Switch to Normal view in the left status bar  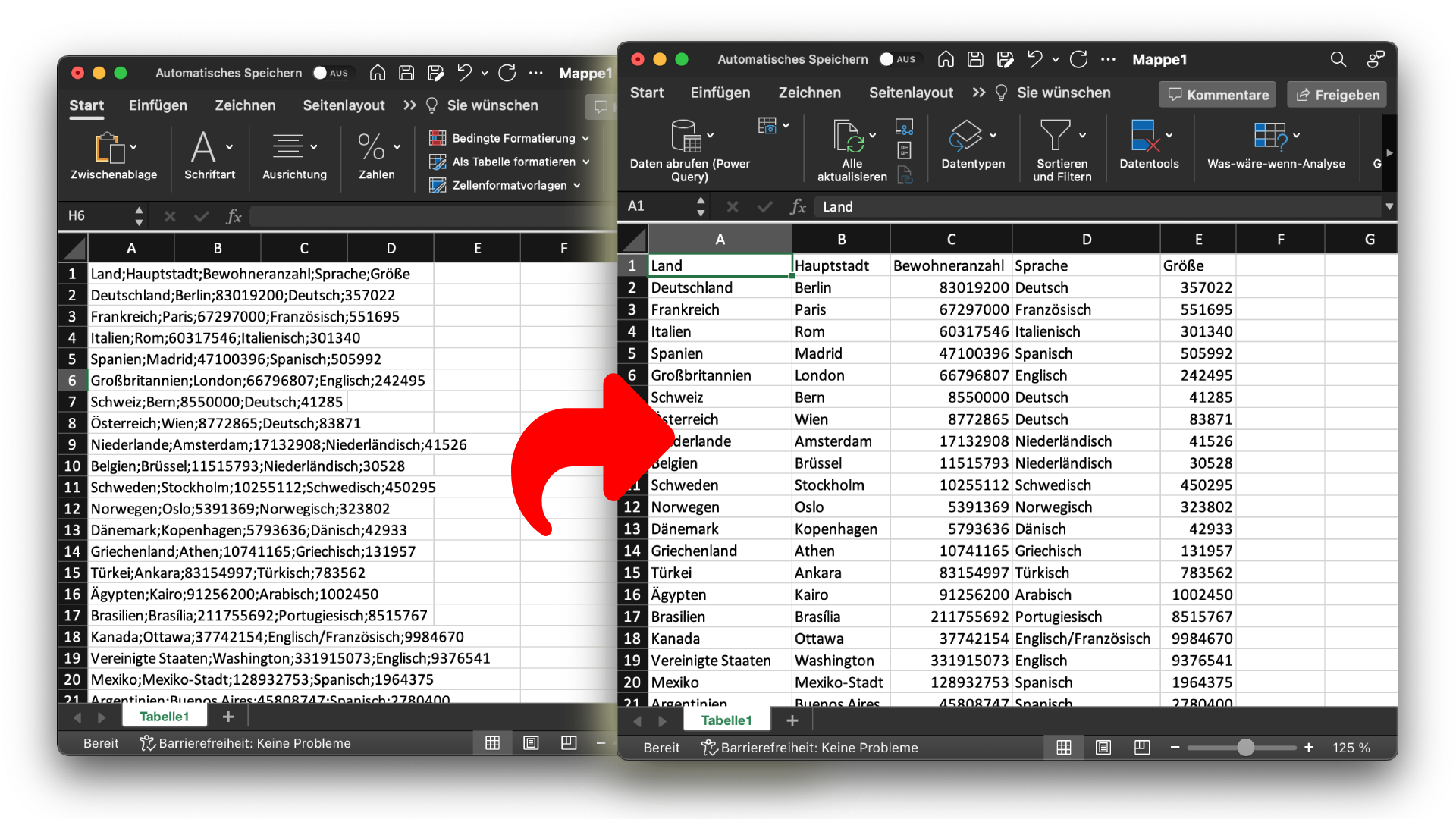click(492, 743)
